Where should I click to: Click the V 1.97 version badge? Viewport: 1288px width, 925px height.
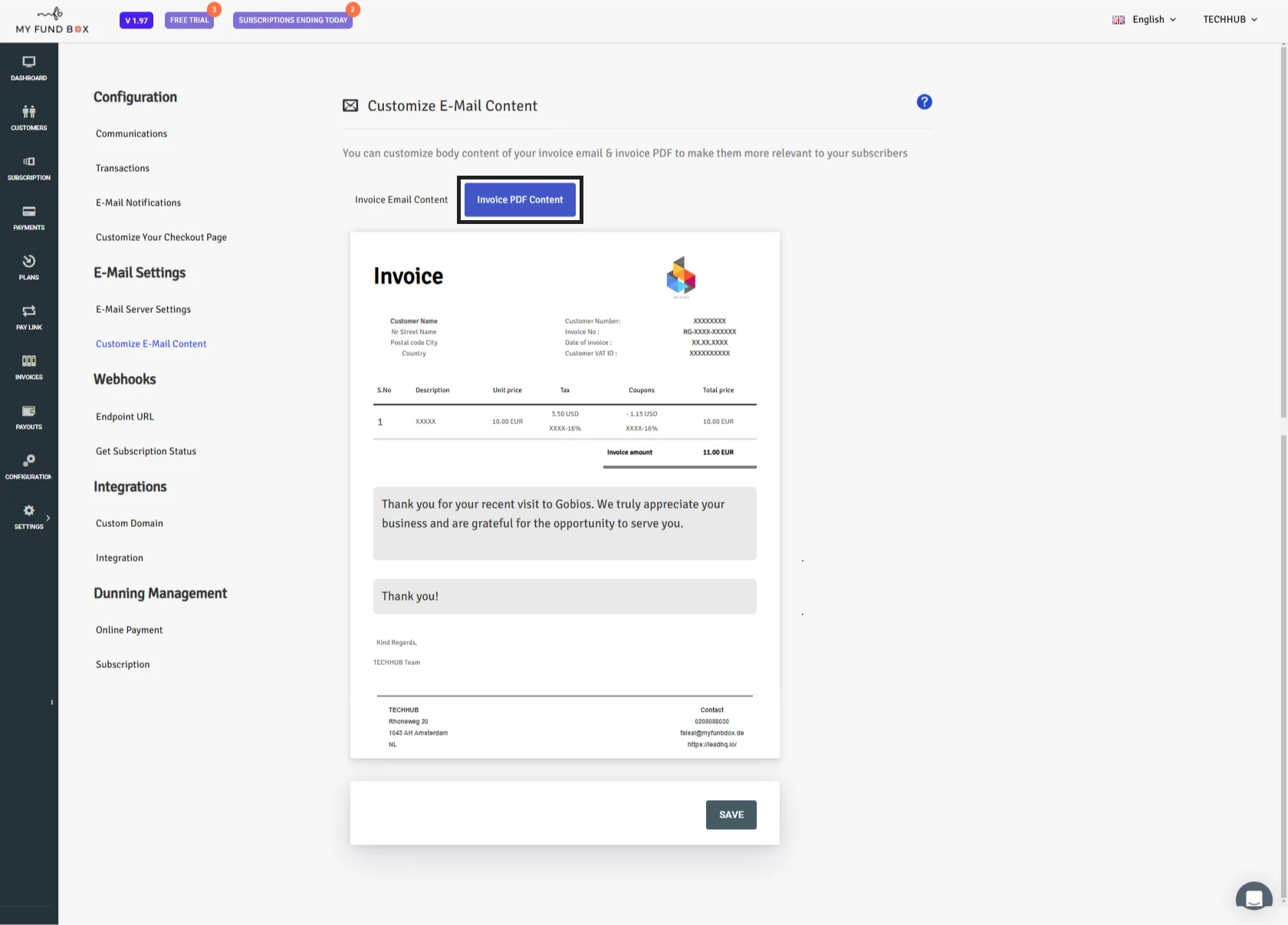(x=136, y=20)
